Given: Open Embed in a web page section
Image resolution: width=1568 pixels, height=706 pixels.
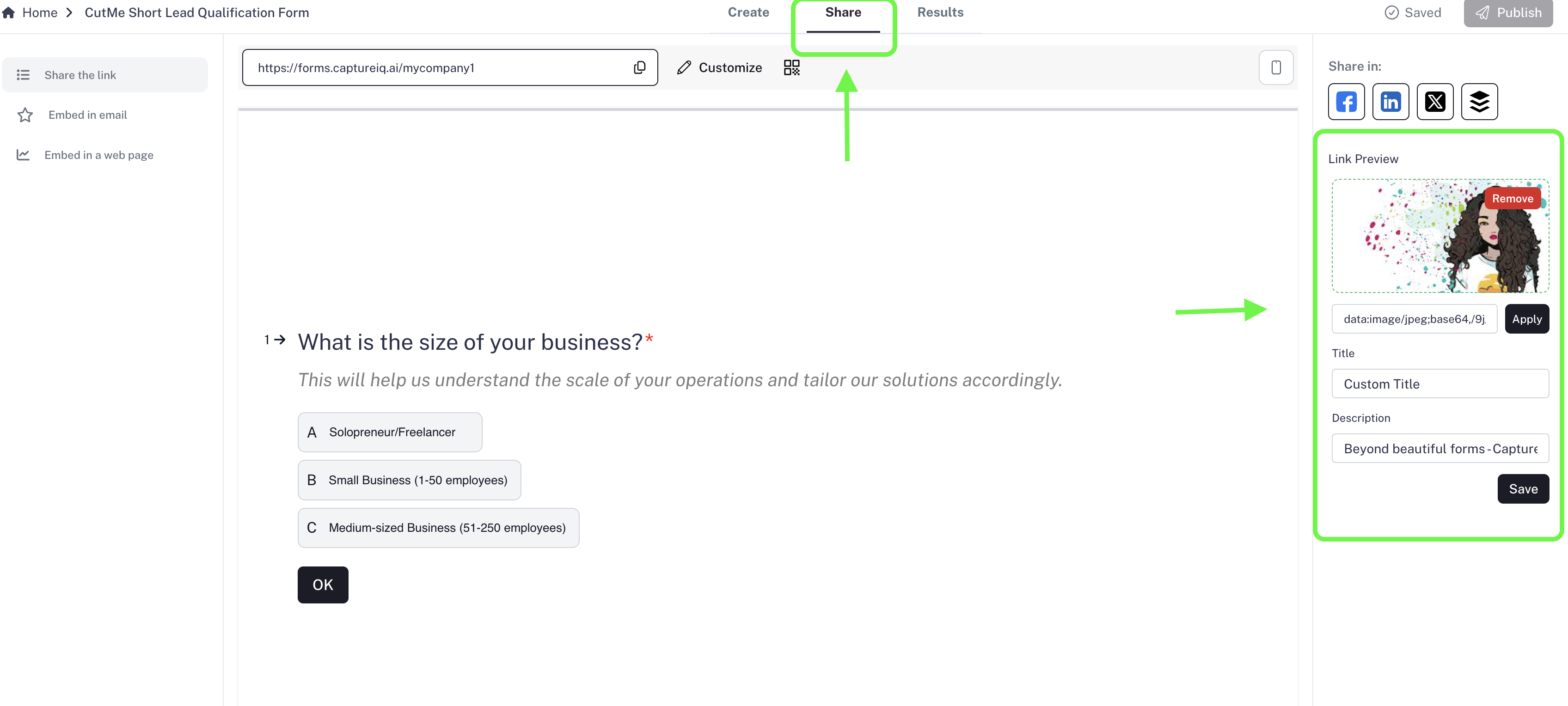Looking at the screenshot, I should tap(98, 155).
